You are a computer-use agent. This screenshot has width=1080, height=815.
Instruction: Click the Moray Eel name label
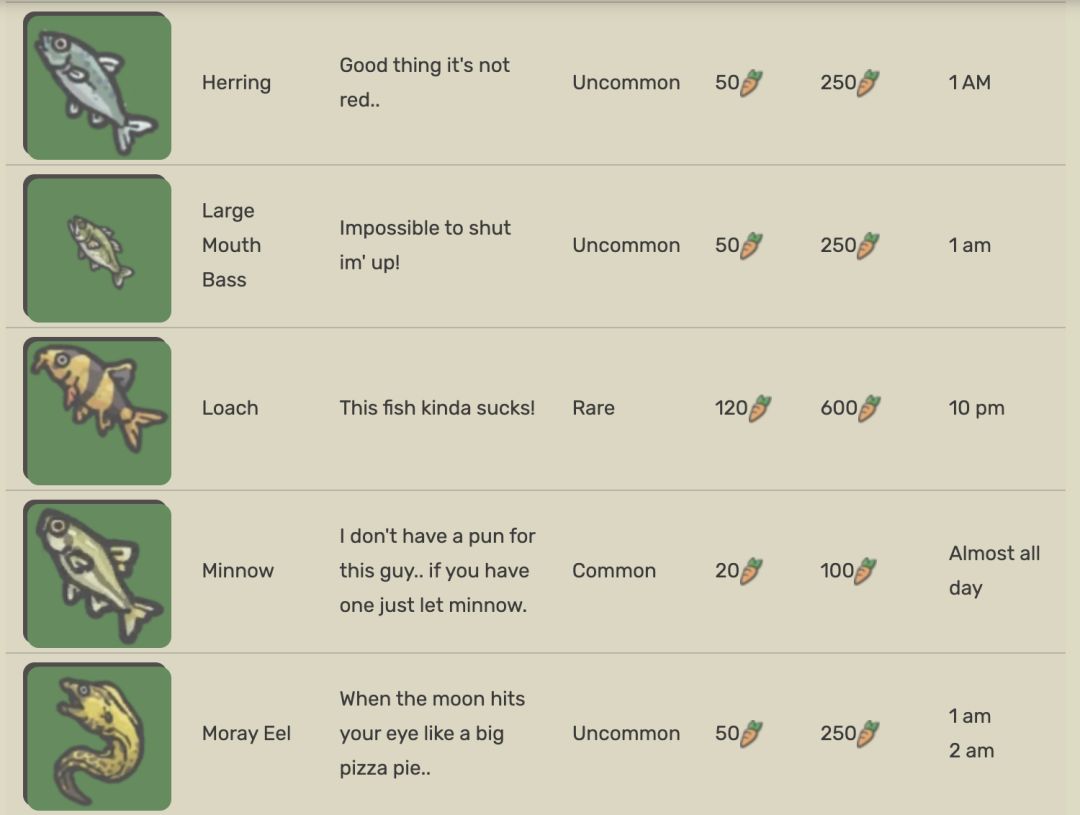point(246,733)
